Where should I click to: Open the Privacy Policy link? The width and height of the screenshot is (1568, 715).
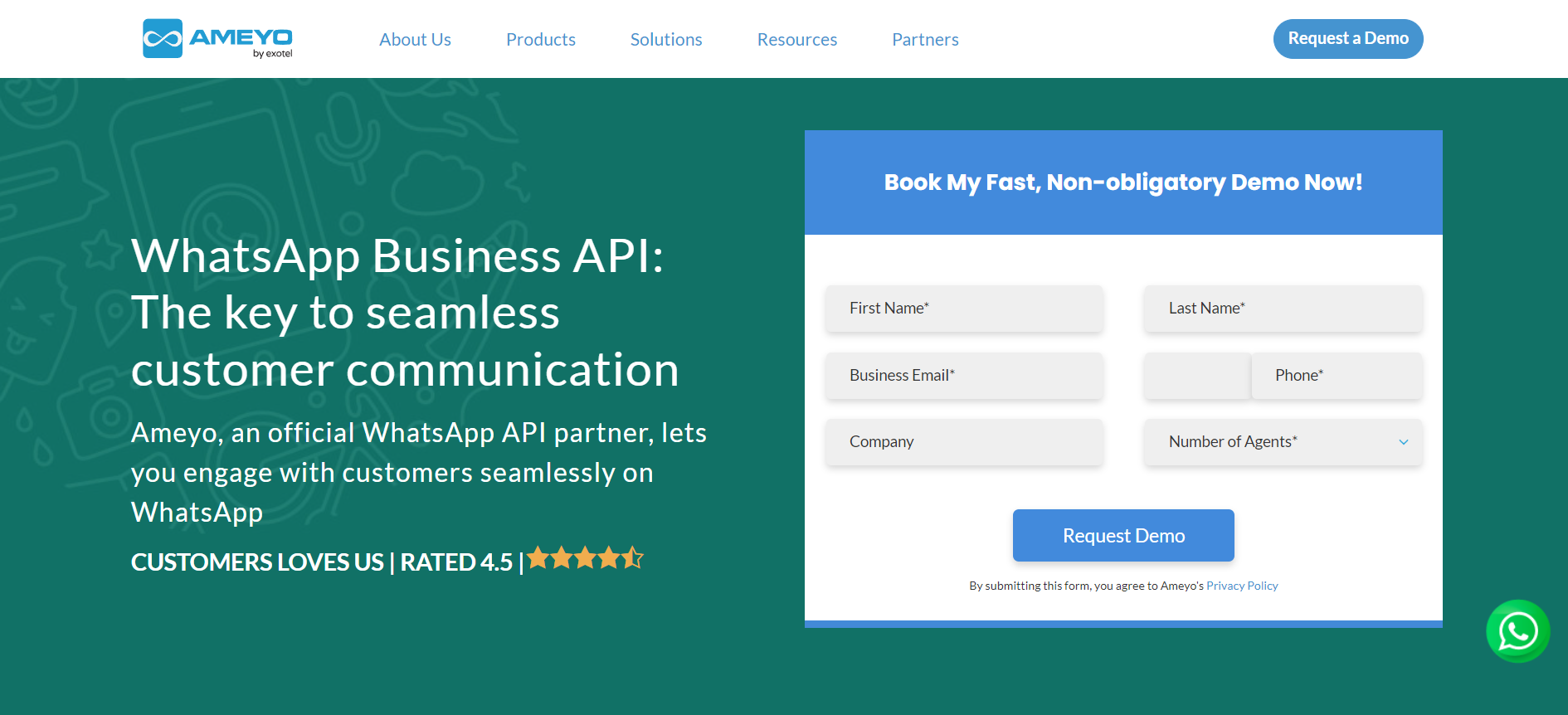(x=1242, y=586)
